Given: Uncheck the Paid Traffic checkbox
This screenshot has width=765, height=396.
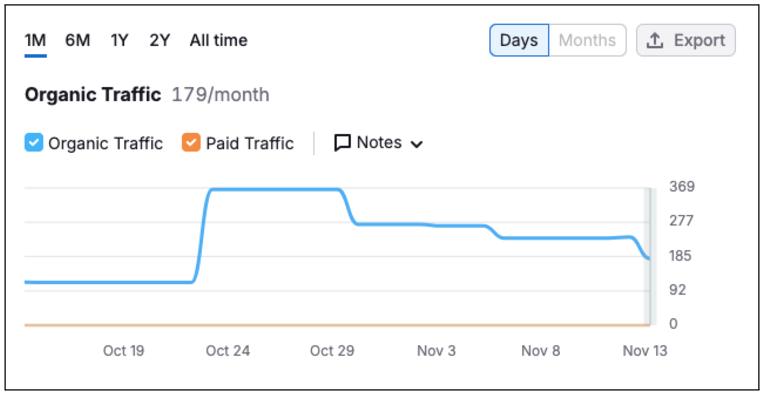Looking at the screenshot, I should pos(191,143).
